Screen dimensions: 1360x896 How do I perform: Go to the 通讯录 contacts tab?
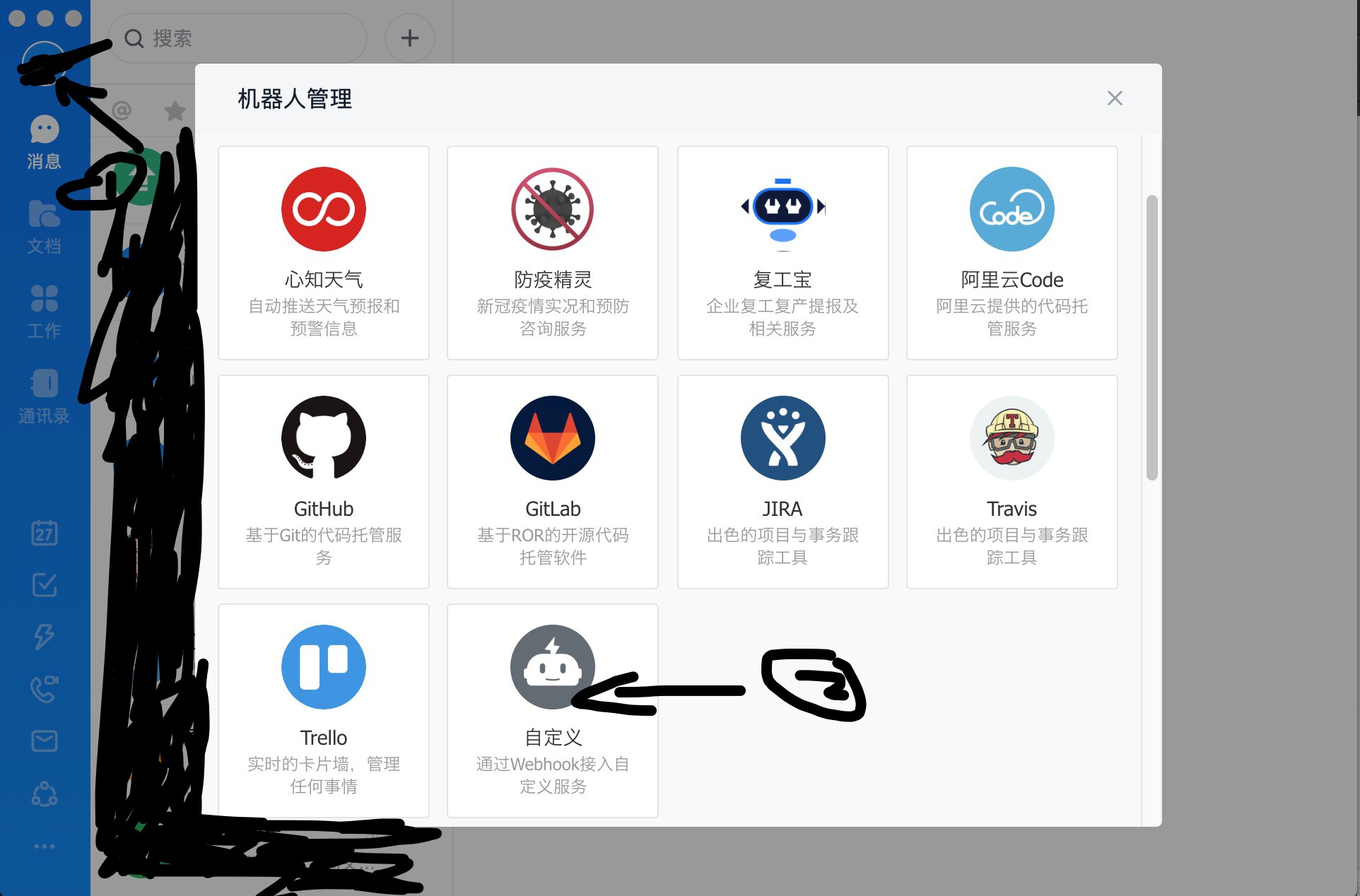(x=44, y=396)
